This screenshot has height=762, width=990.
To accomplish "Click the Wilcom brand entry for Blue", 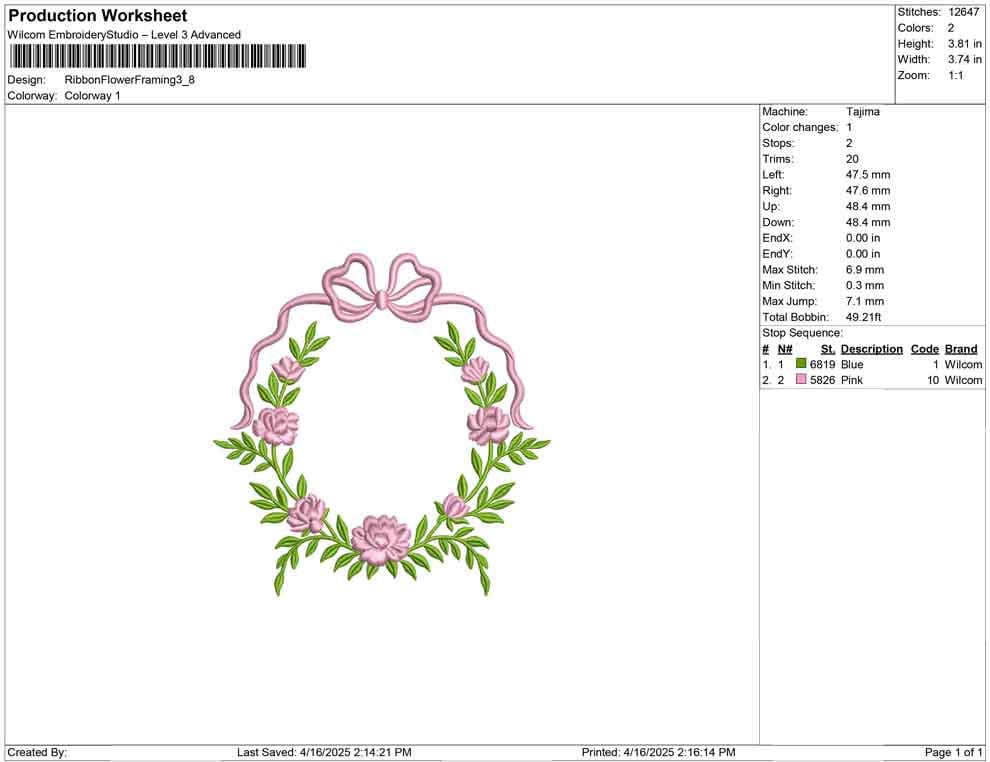I will (961, 364).
